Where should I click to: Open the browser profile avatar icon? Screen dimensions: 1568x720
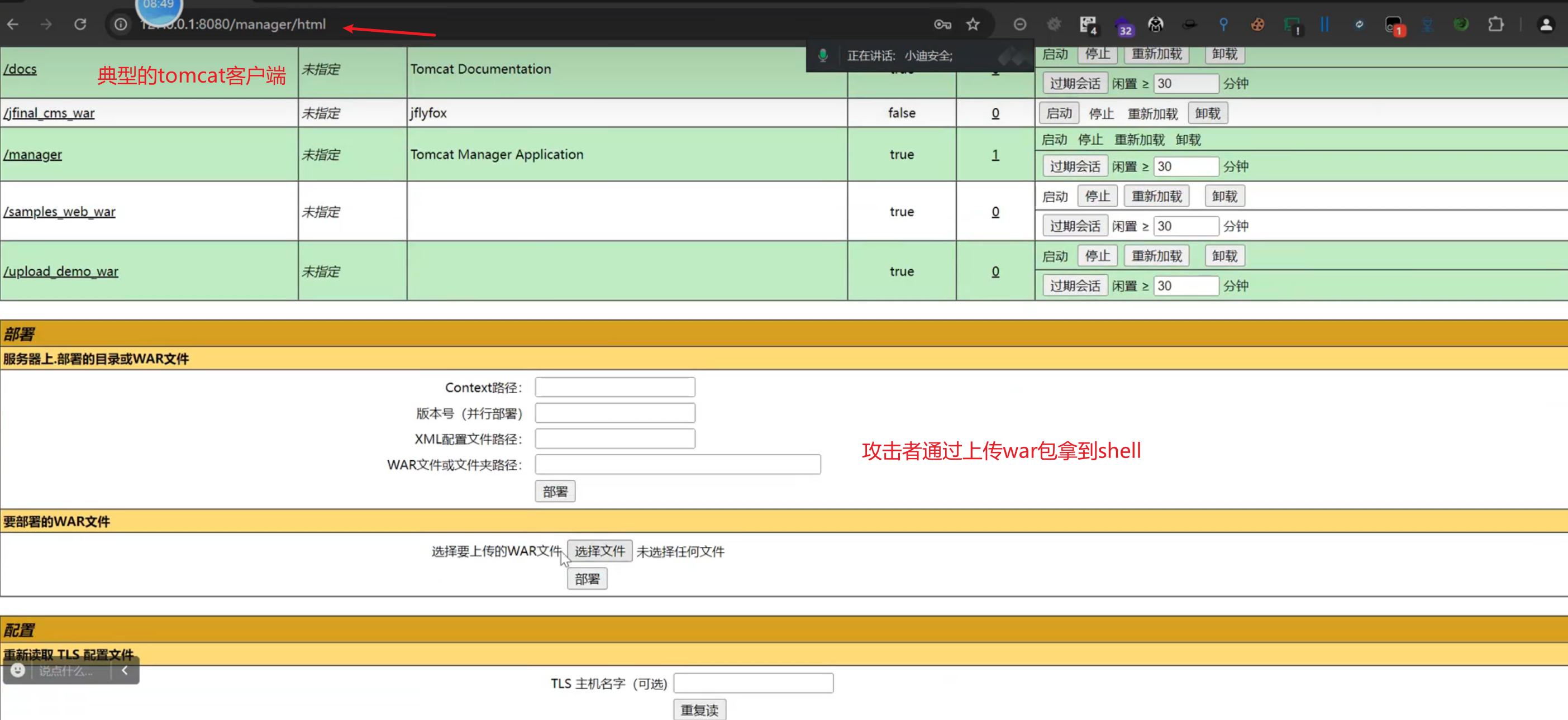click(1546, 25)
